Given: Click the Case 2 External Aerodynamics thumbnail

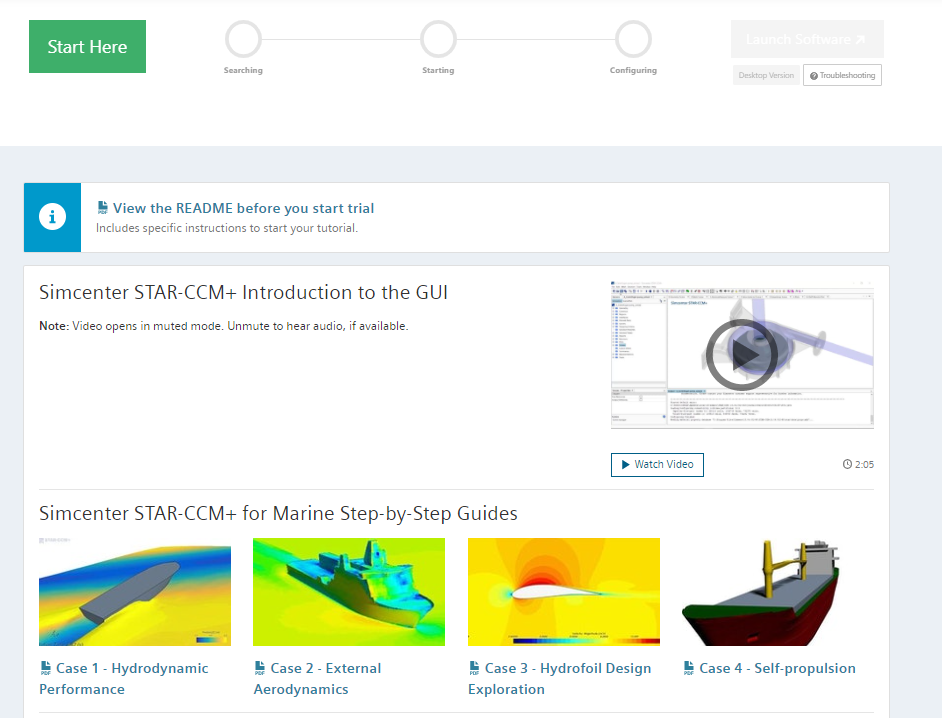Looking at the screenshot, I should tap(348, 592).
